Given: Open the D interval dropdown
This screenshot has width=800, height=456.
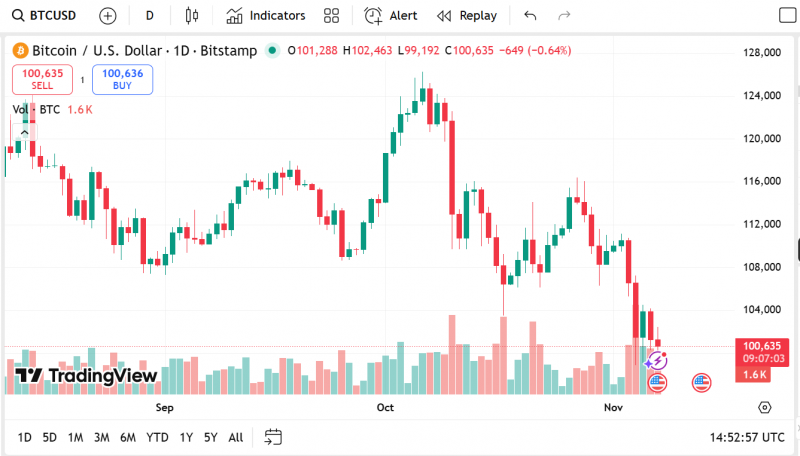Looking at the screenshot, I should point(149,16).
